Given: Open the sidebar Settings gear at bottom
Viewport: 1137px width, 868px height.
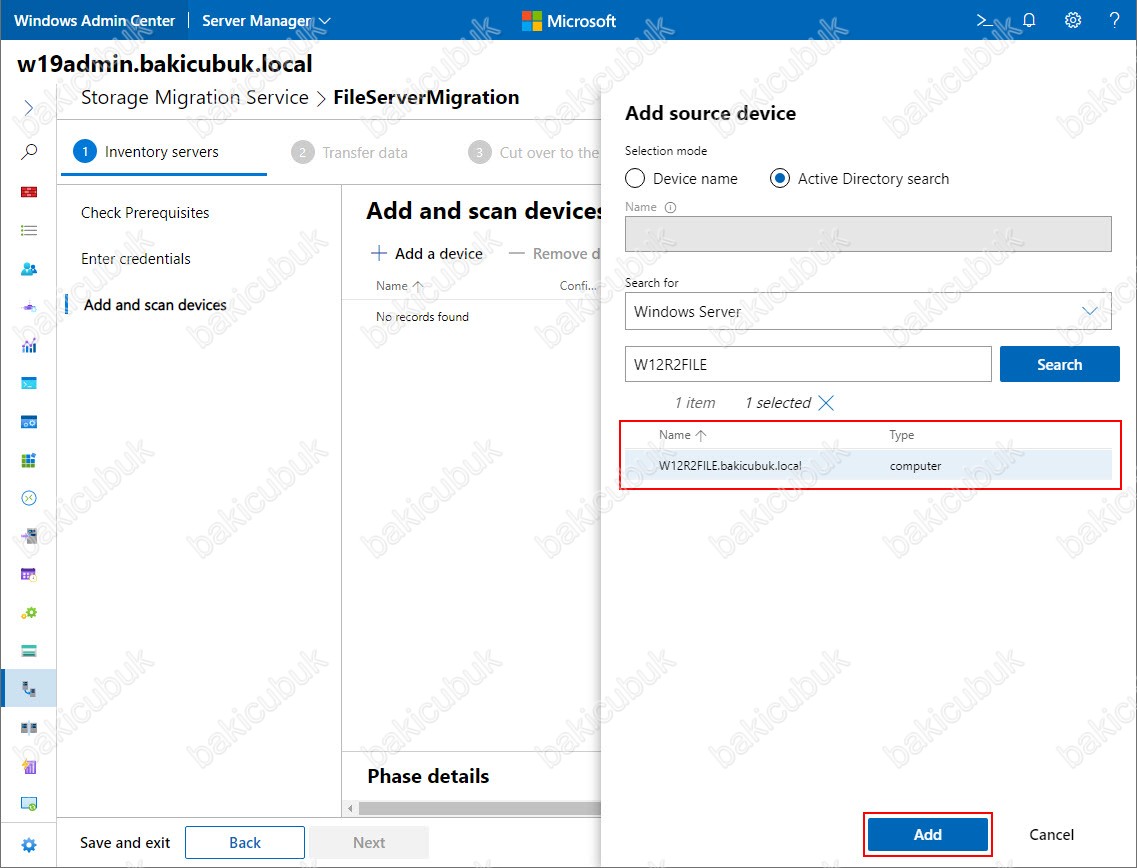Looking at the screenshot, I should pyautogui.click(x=29, y=845).
